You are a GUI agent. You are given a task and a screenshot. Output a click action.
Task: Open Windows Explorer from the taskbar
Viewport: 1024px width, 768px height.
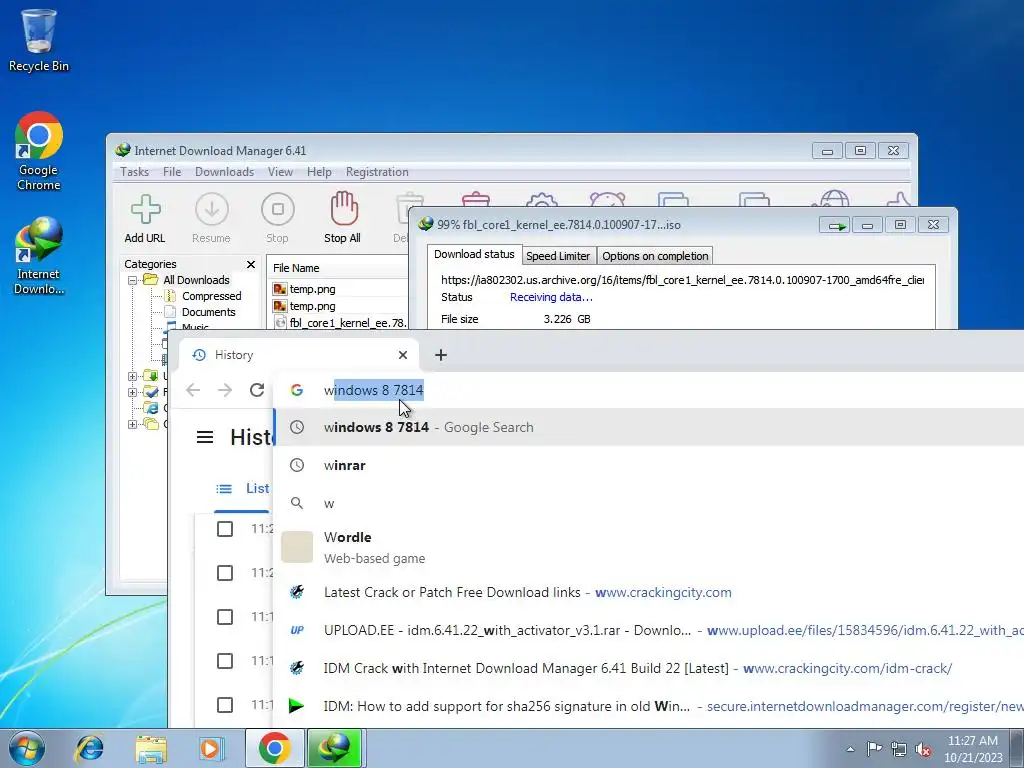coord(151,748)
